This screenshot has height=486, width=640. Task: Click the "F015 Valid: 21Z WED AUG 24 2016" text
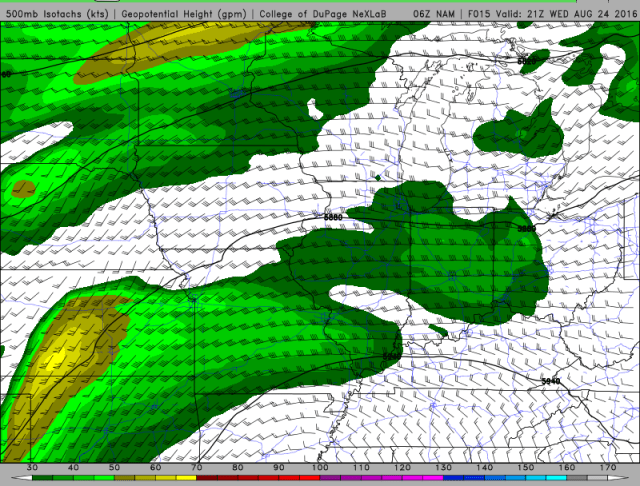tap(552, 14)
